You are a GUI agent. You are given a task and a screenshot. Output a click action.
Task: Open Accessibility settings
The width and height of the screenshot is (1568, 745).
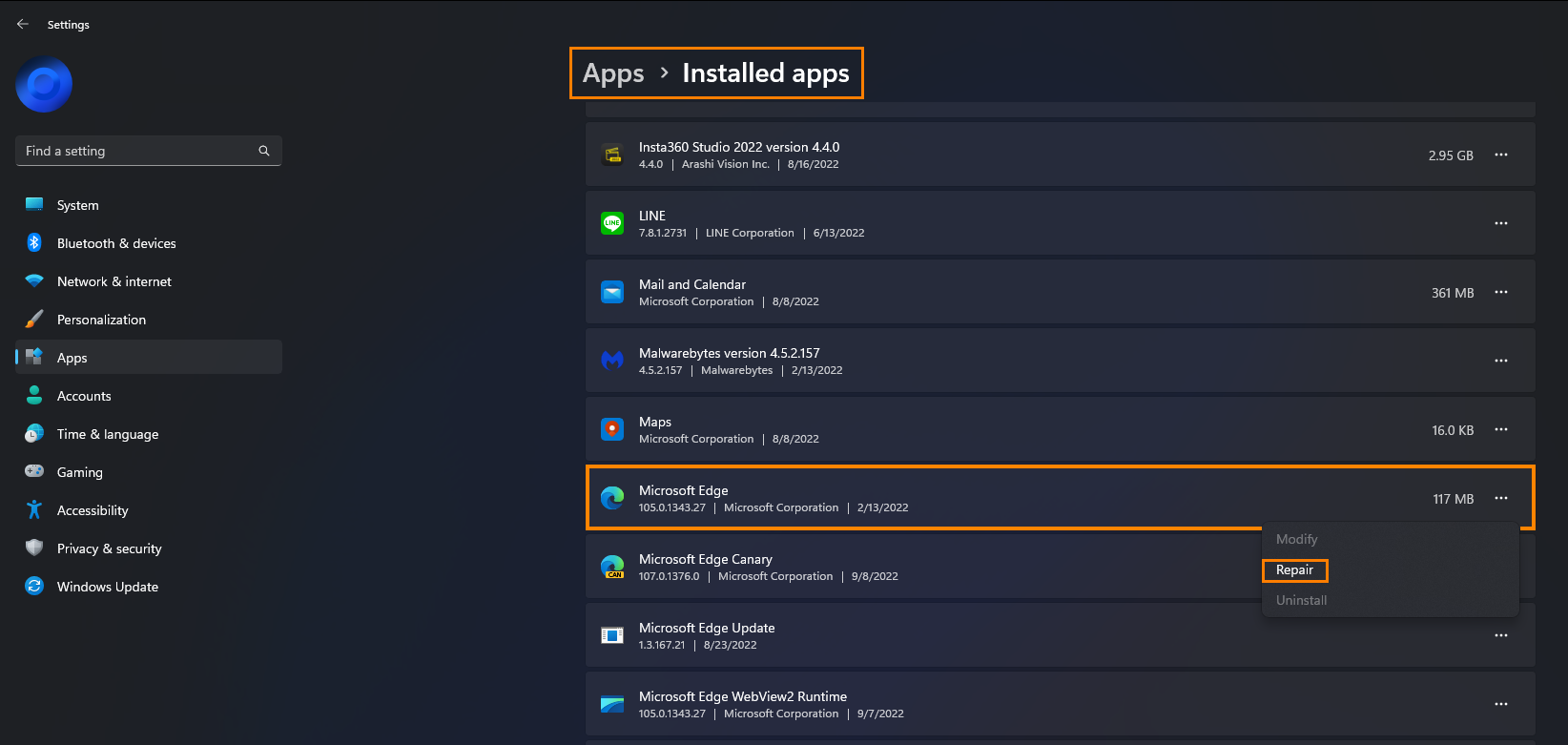click(149, 510)
